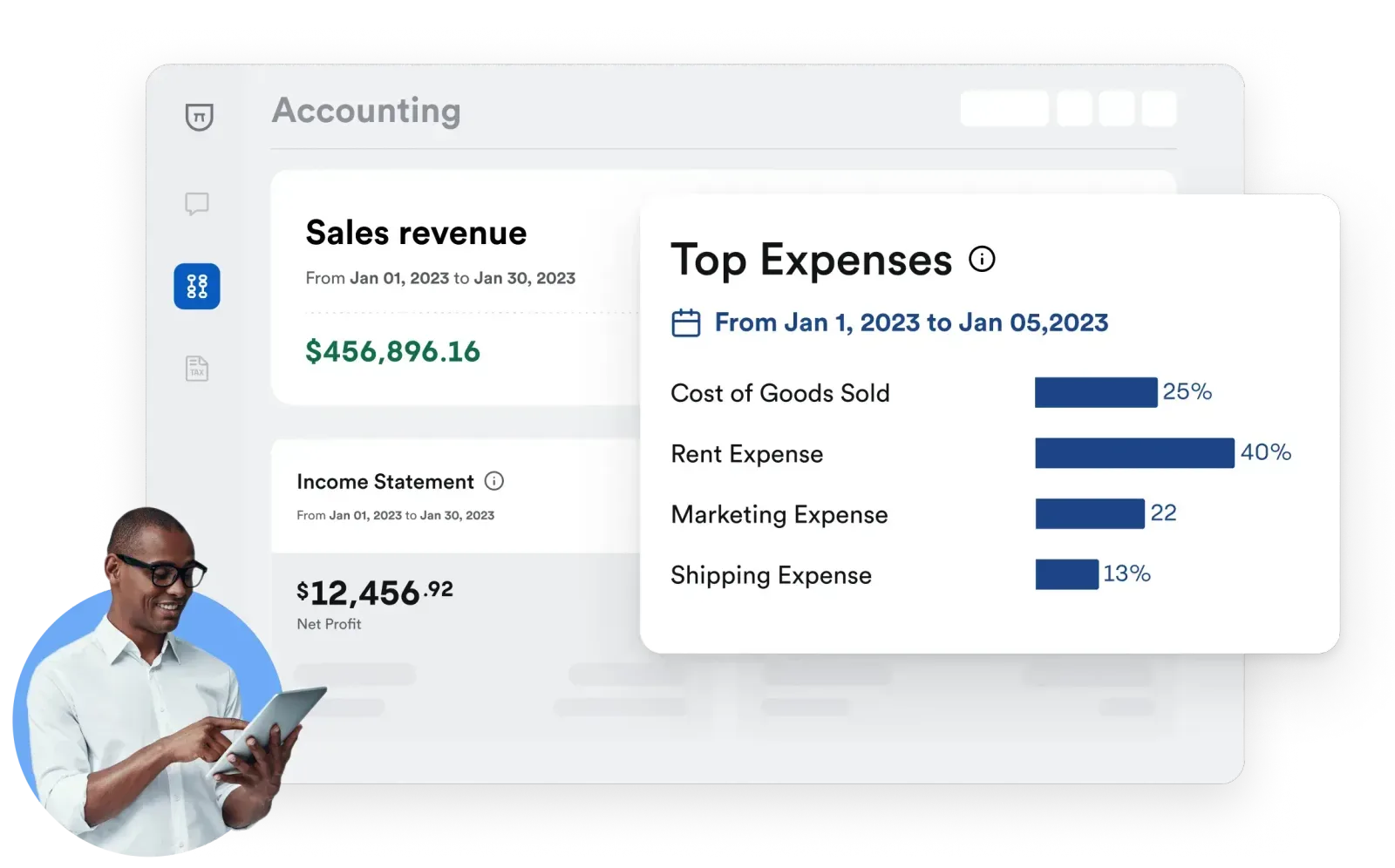Click the $456,896.16 sales revenue amount

(392, 351)
